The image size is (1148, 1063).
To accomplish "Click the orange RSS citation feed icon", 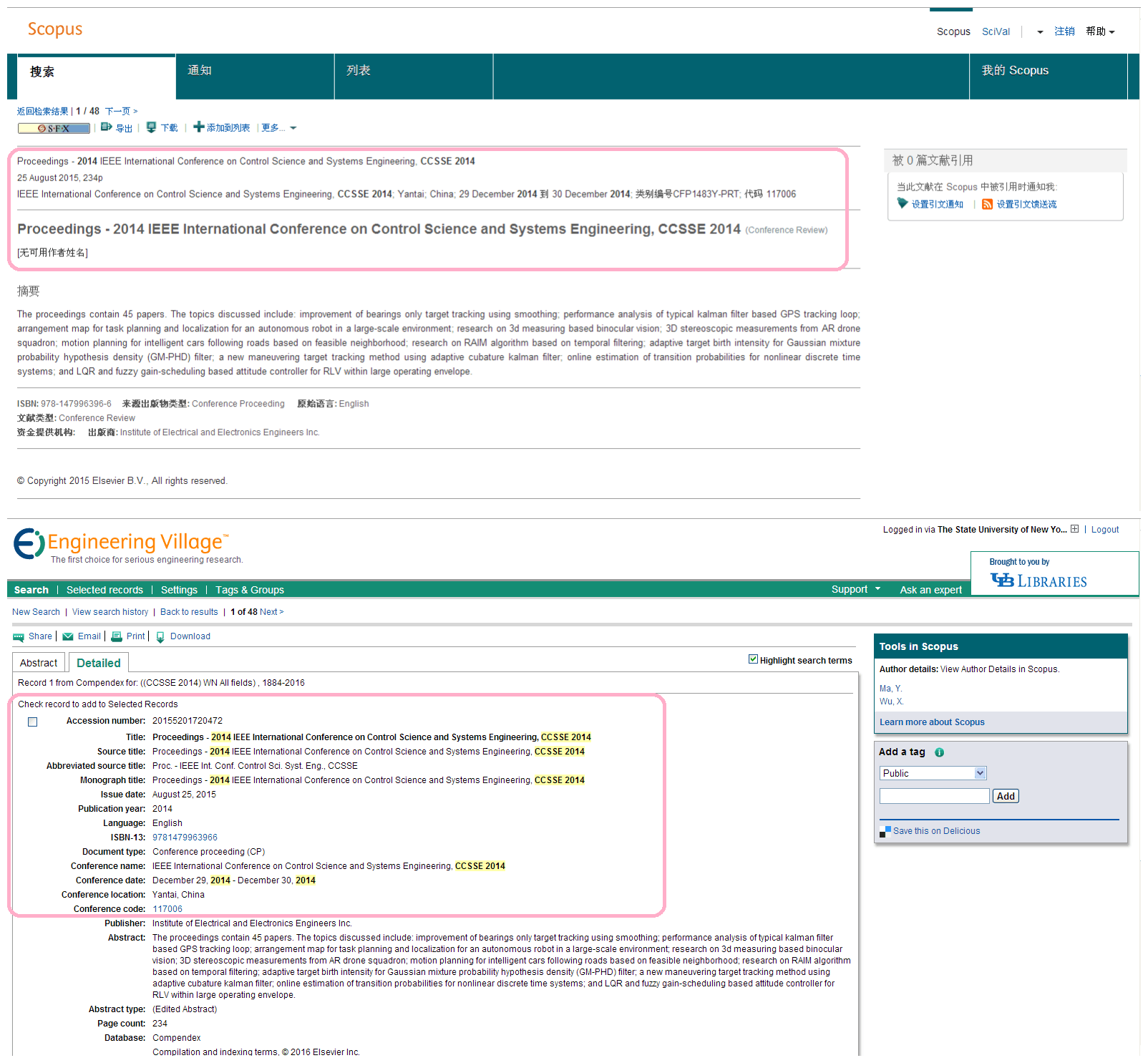I will 987,205.
